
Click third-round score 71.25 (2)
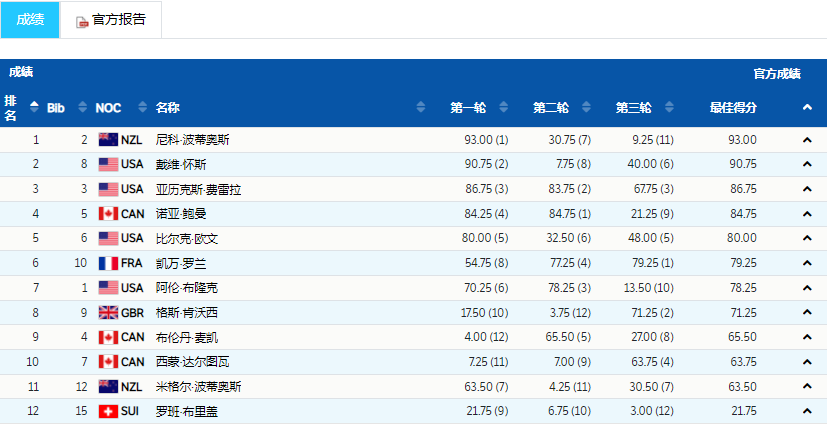pos(653,312)
